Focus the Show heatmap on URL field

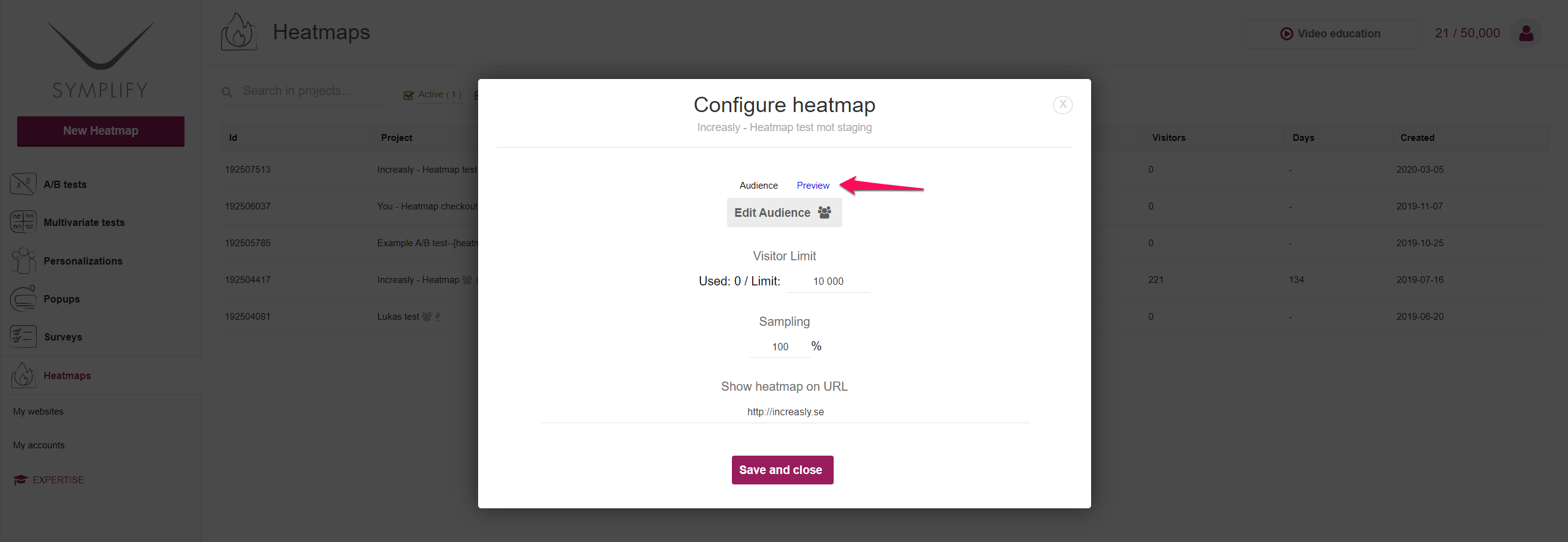(x=785, y=412)
